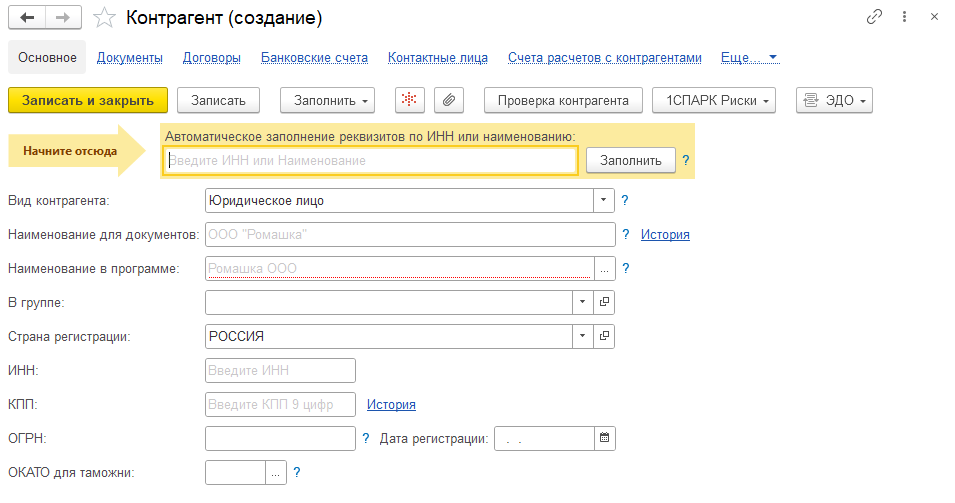Open help for automatic fill field

click(x=686, y=160)
